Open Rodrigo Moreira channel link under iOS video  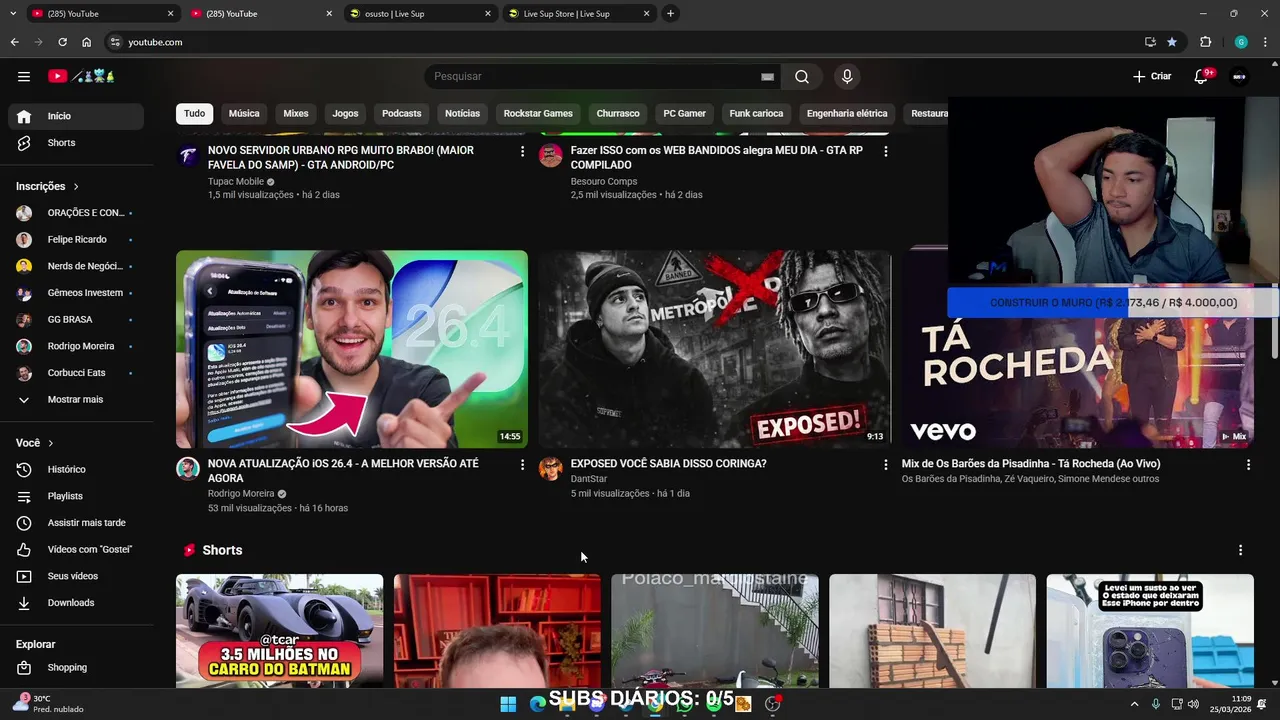pos(241,494)
